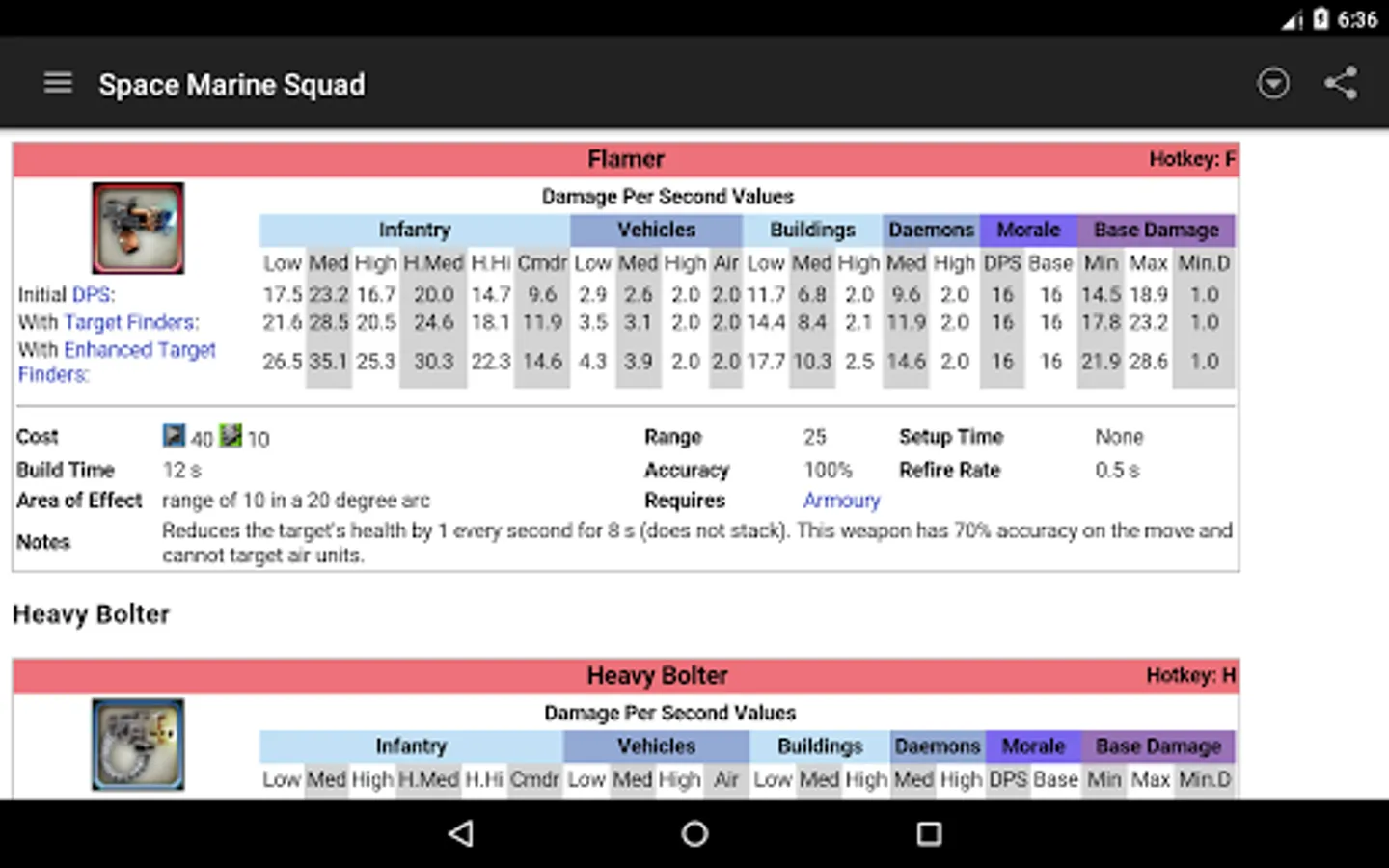The width and height of the screenshot is (1389, 868).
Task: Tap the Flamer weapon thumbnail
Action: click(x=138, y=229)
